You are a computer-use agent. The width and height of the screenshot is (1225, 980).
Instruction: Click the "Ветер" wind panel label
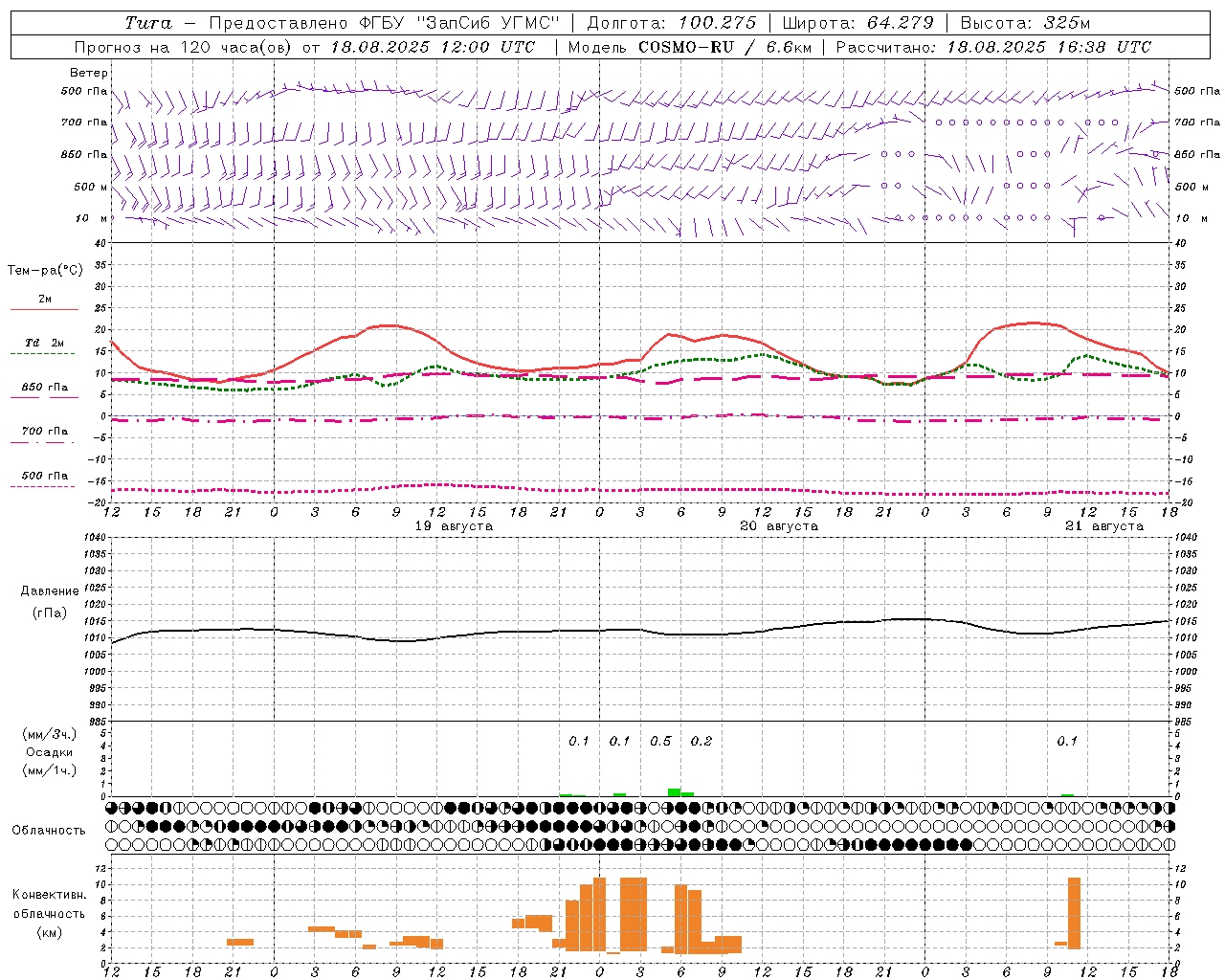[x=89, y=73]
